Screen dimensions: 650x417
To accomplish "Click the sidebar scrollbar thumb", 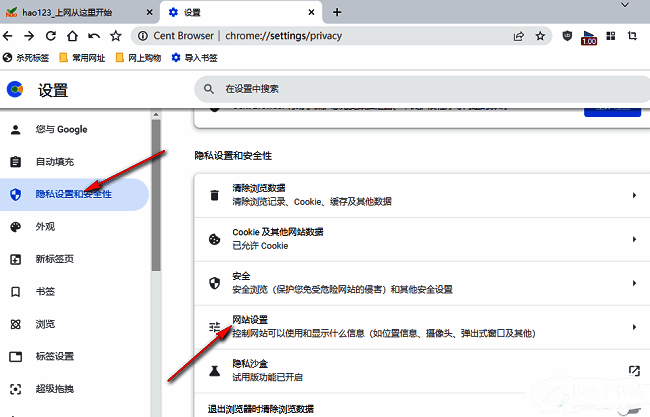I will point(156,196).
